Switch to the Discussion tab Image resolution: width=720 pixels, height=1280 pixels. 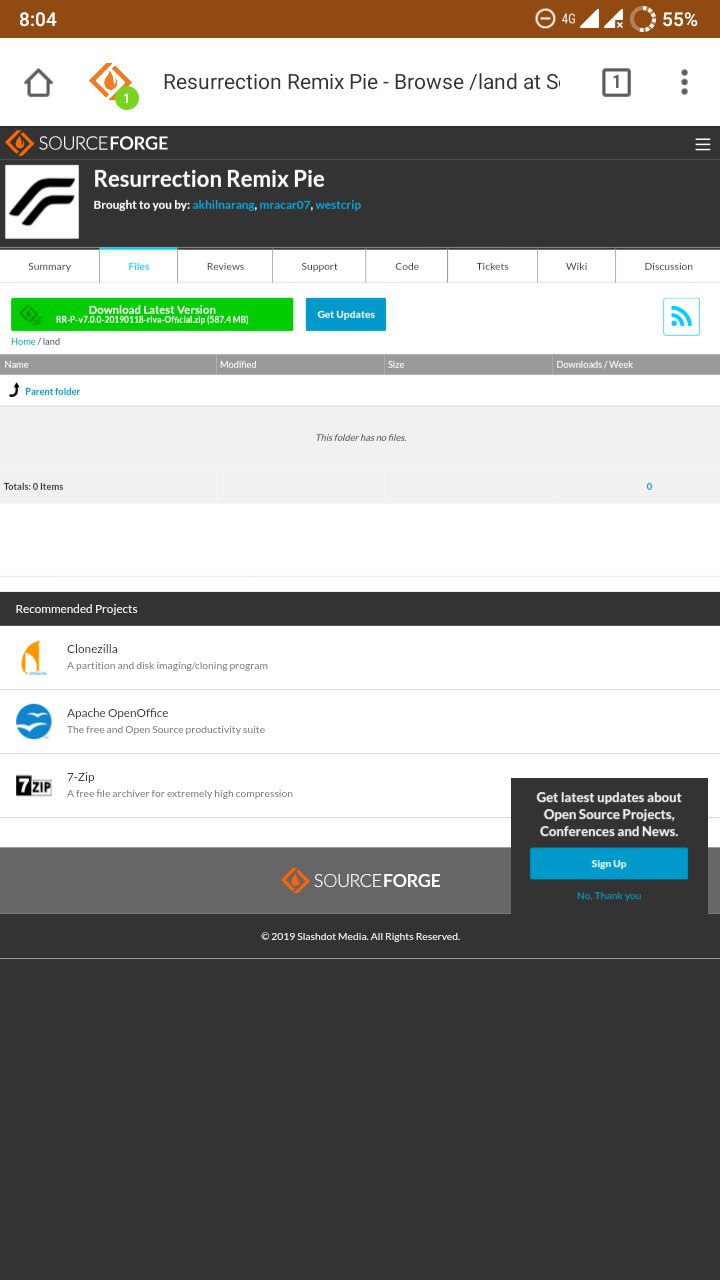click(668, 266)
